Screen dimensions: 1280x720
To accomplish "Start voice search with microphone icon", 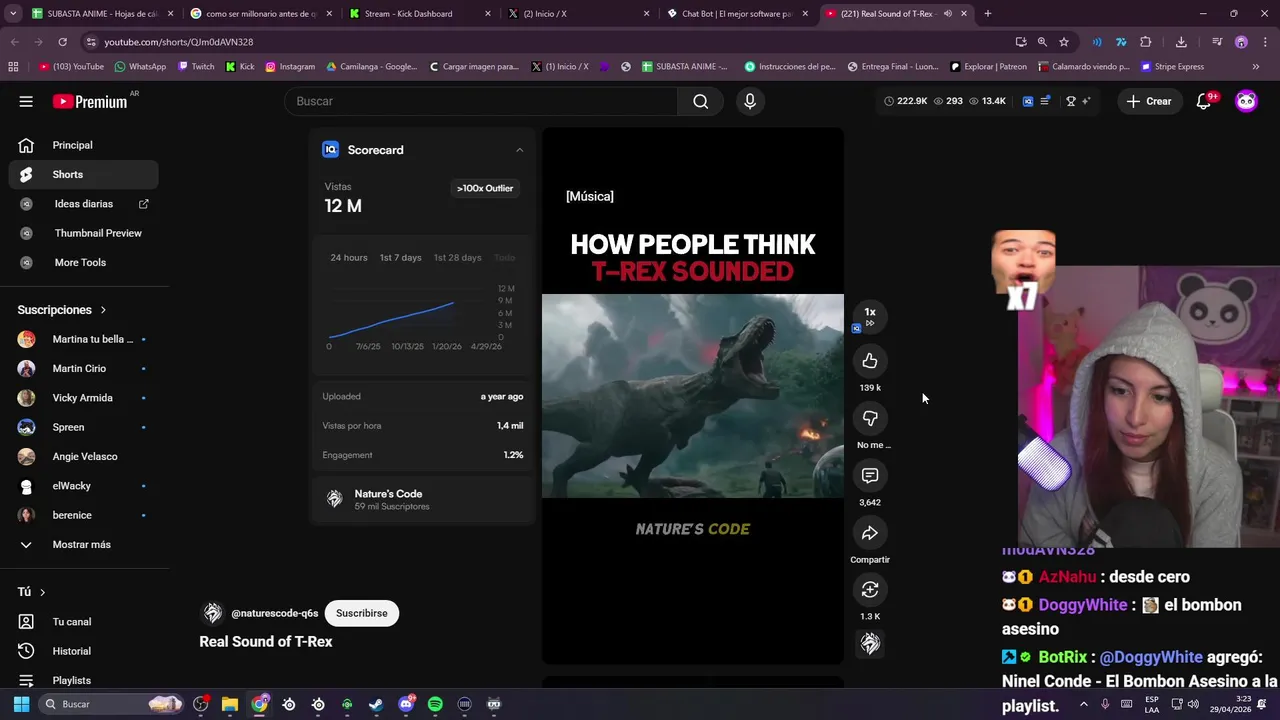I will pos(750,101).
